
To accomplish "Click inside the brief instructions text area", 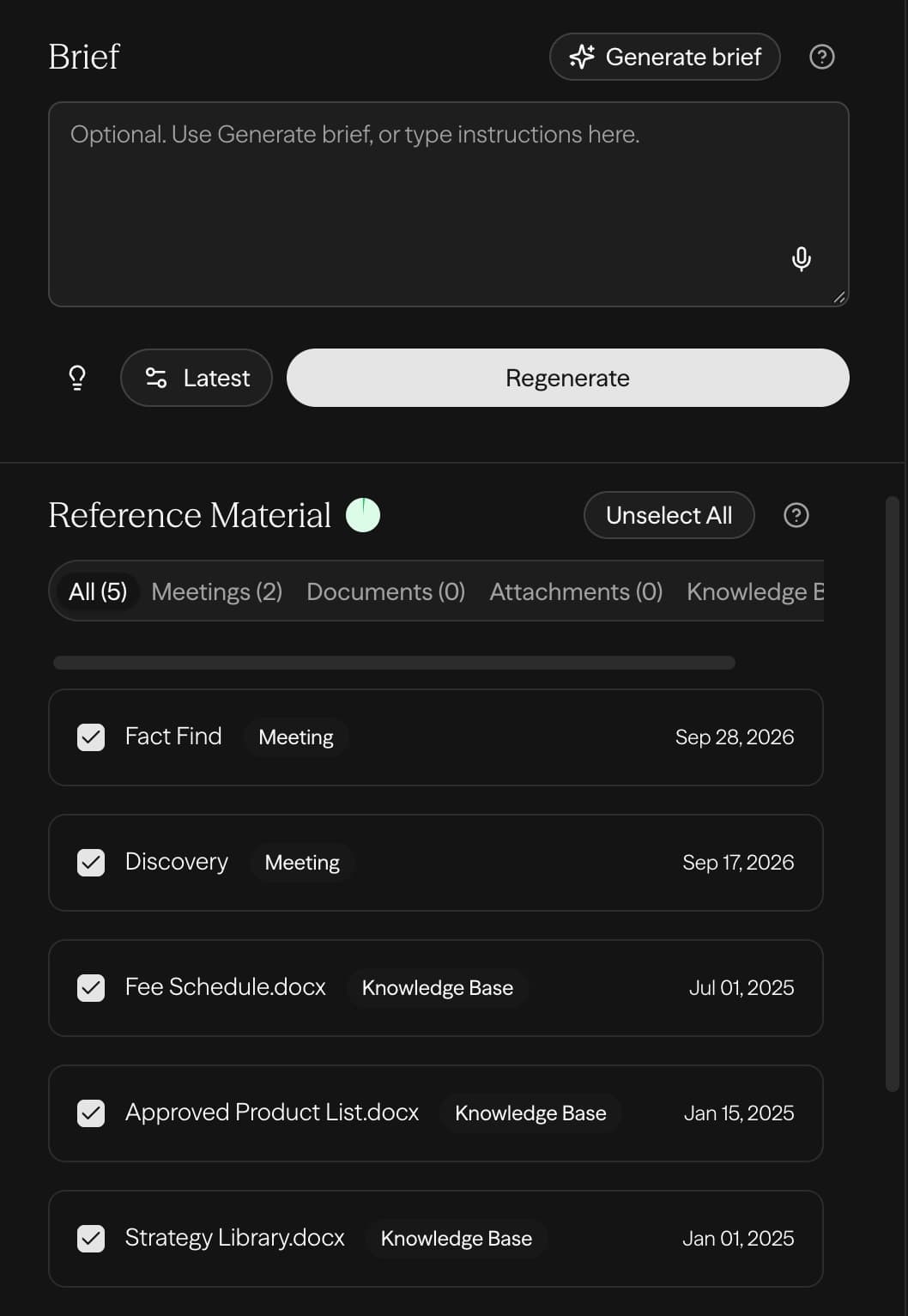I will 449,204.
